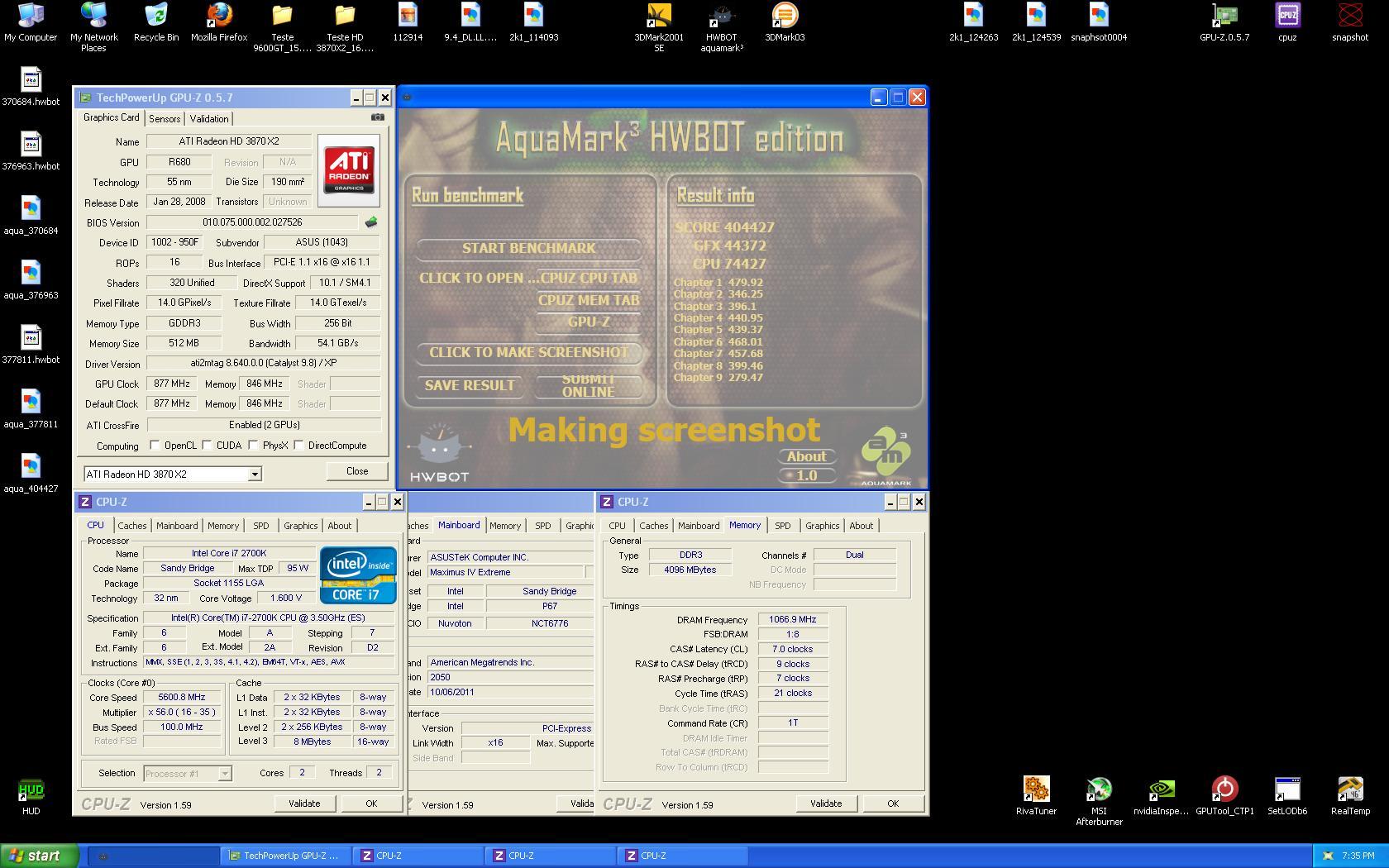This screenshot has width=1389, height=868.
Task: Open Memory tab in middle CPU-Z window
Action: click(x=505, y=526)
